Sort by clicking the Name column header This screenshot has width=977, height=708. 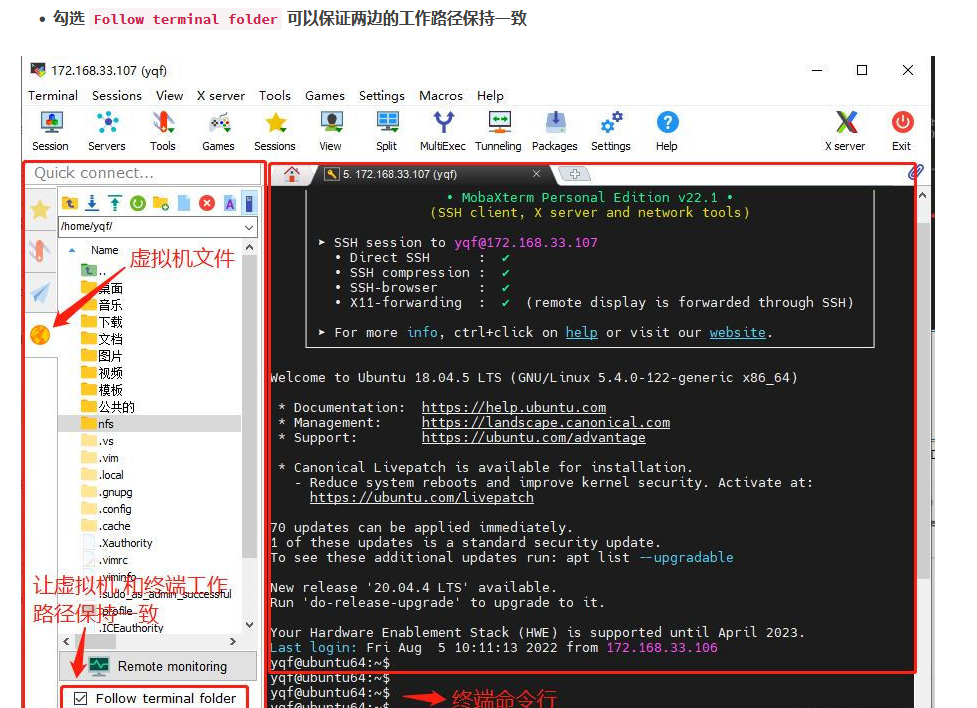(104, 250)
